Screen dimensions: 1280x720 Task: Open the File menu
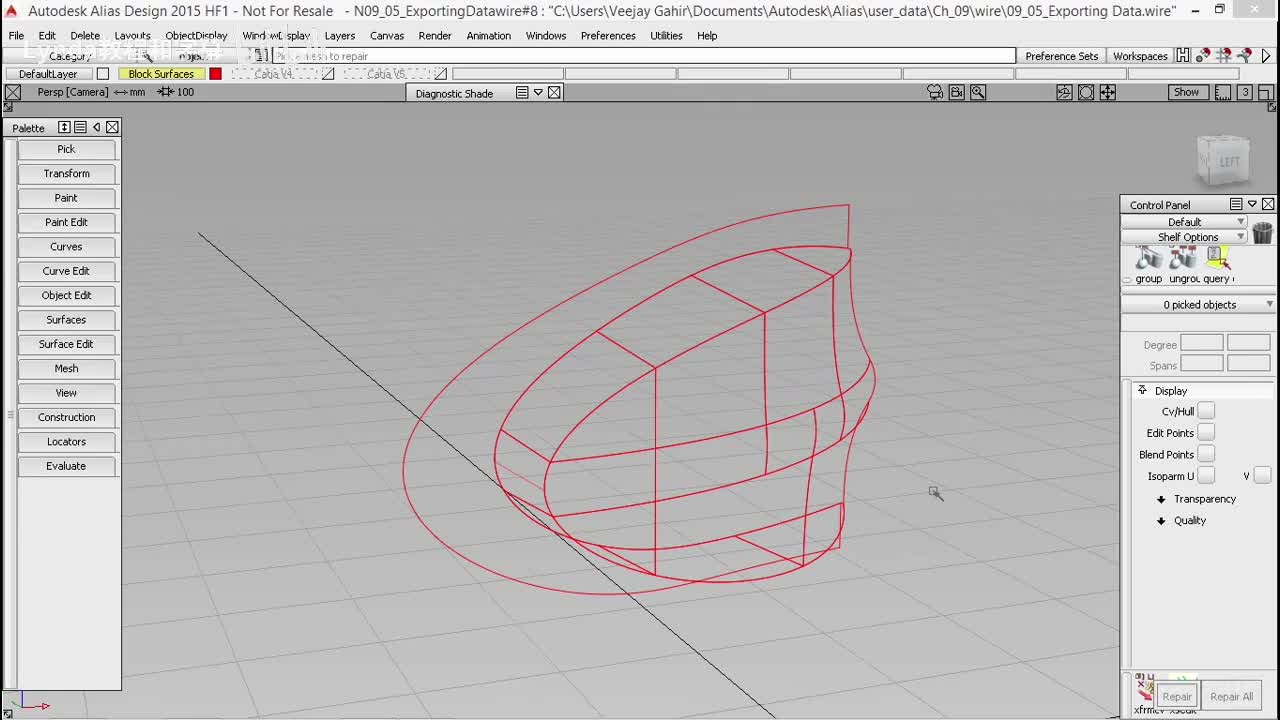(x=16, y=35)
